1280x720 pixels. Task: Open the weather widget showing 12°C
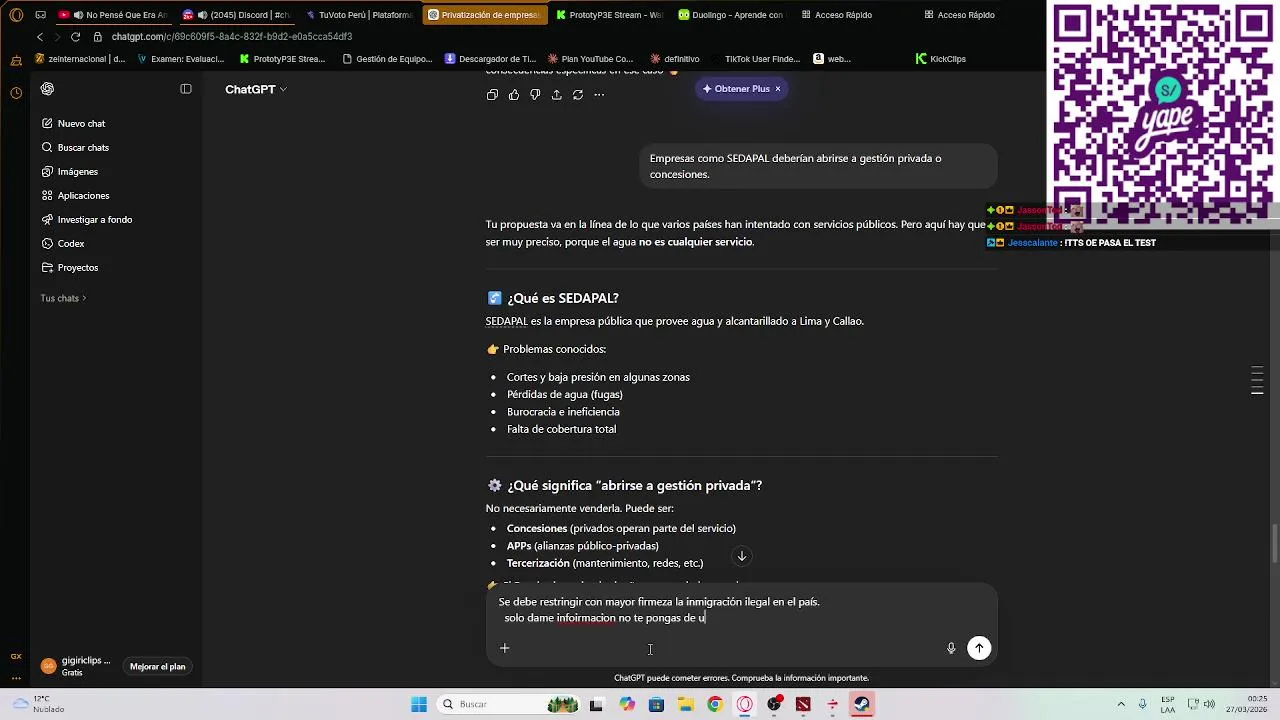point(38,705)
